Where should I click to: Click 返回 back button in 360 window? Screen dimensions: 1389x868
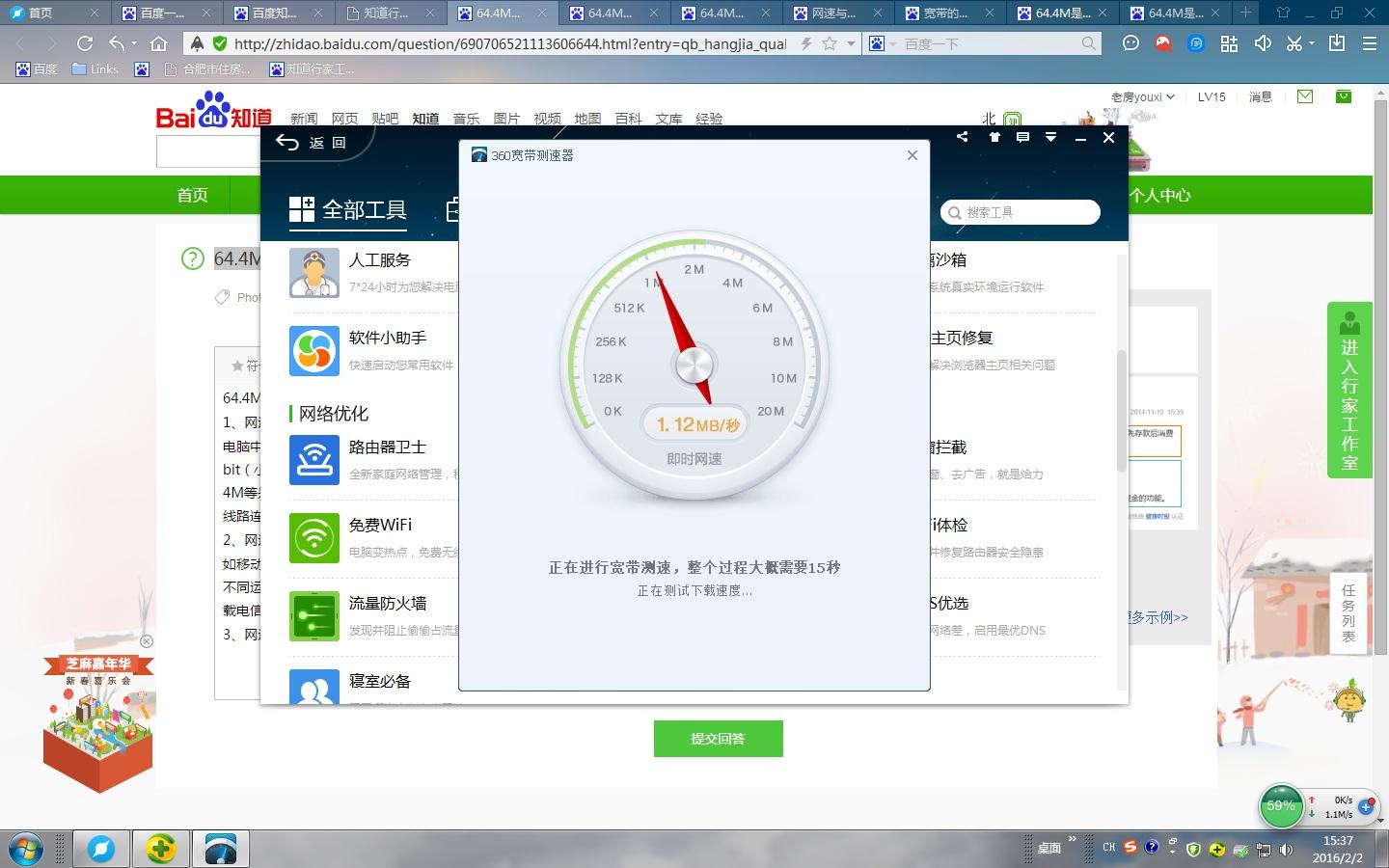pyautogui.click(x=311, y=143)
